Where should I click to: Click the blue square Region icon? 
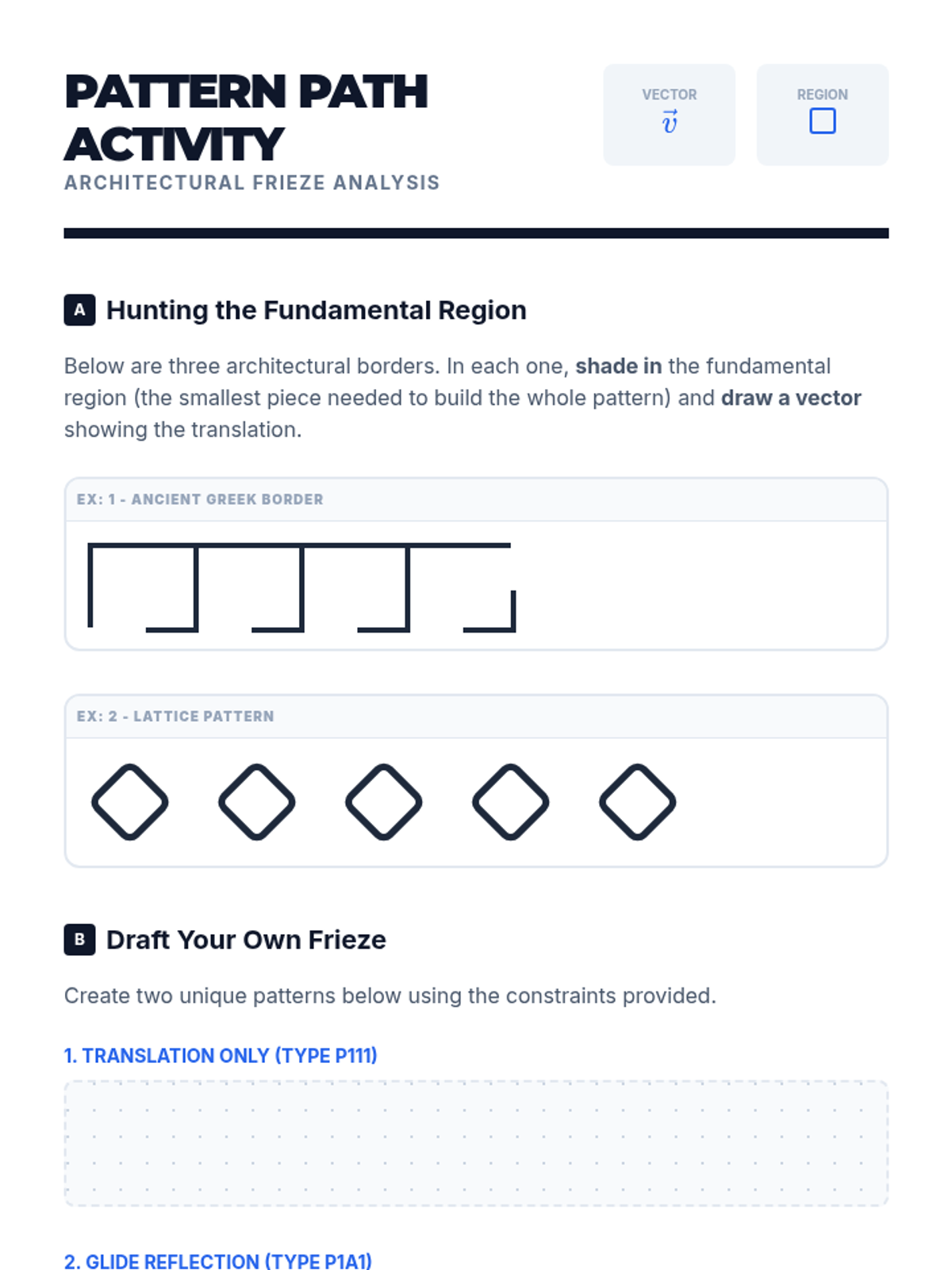coord(823,121)
